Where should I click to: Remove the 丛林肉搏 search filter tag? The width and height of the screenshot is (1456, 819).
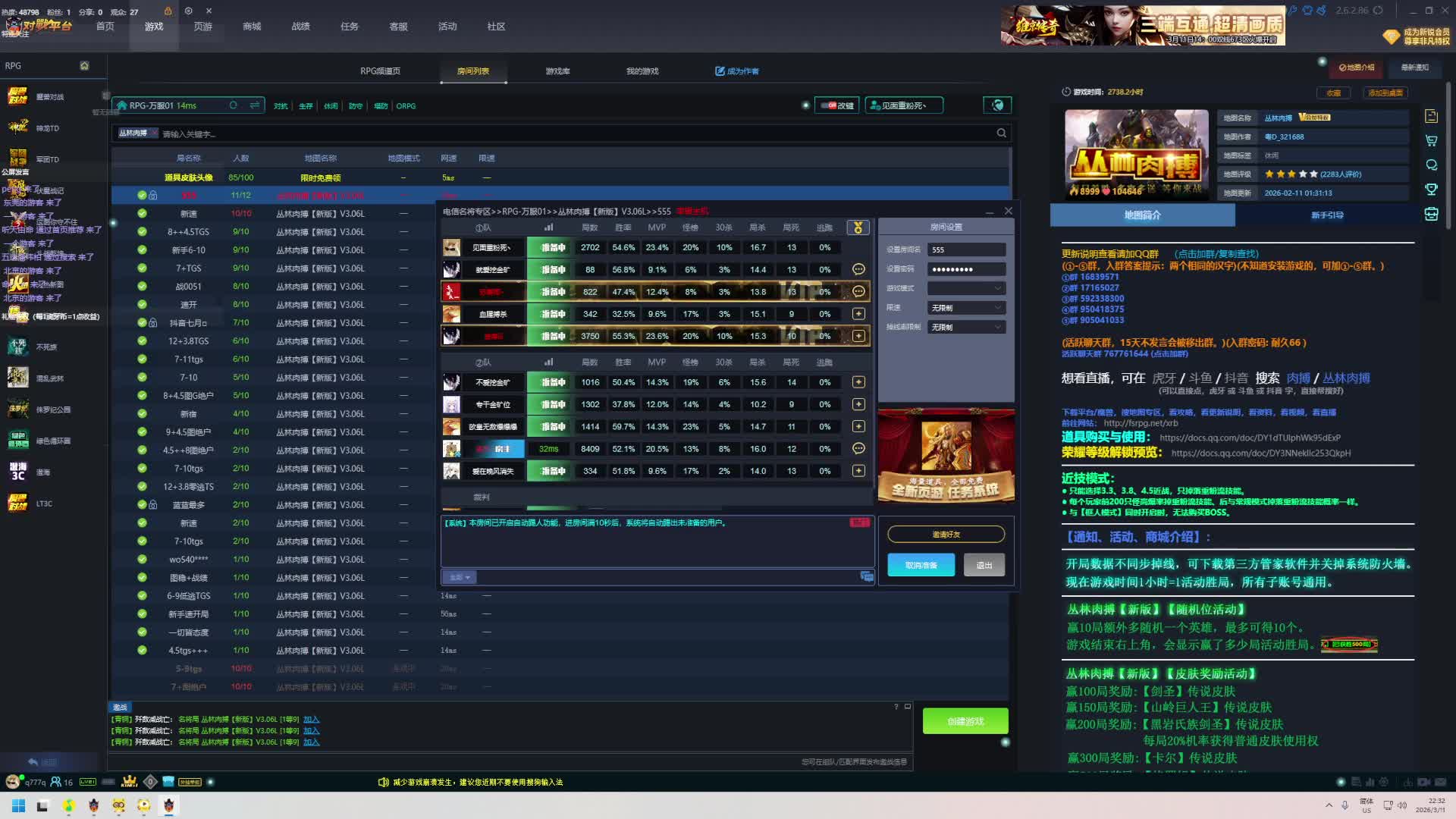click(154, 133)
